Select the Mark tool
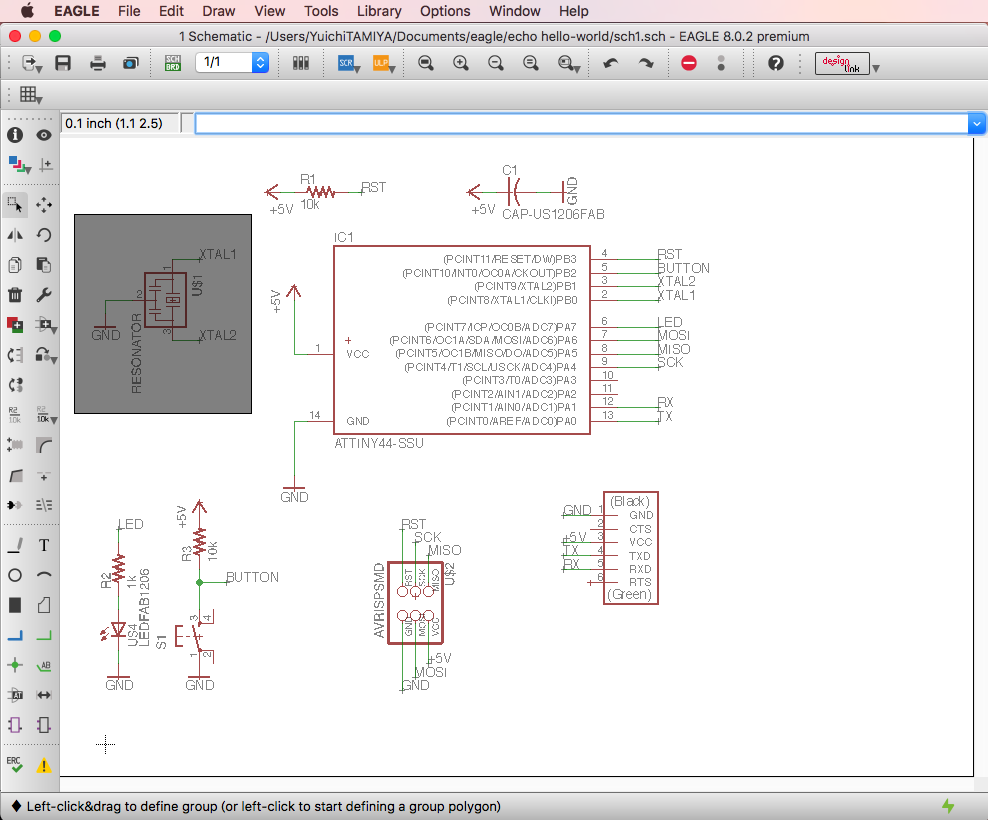This screenshot has height=820, width=988. pyautogui.click(x=45, y=165)
